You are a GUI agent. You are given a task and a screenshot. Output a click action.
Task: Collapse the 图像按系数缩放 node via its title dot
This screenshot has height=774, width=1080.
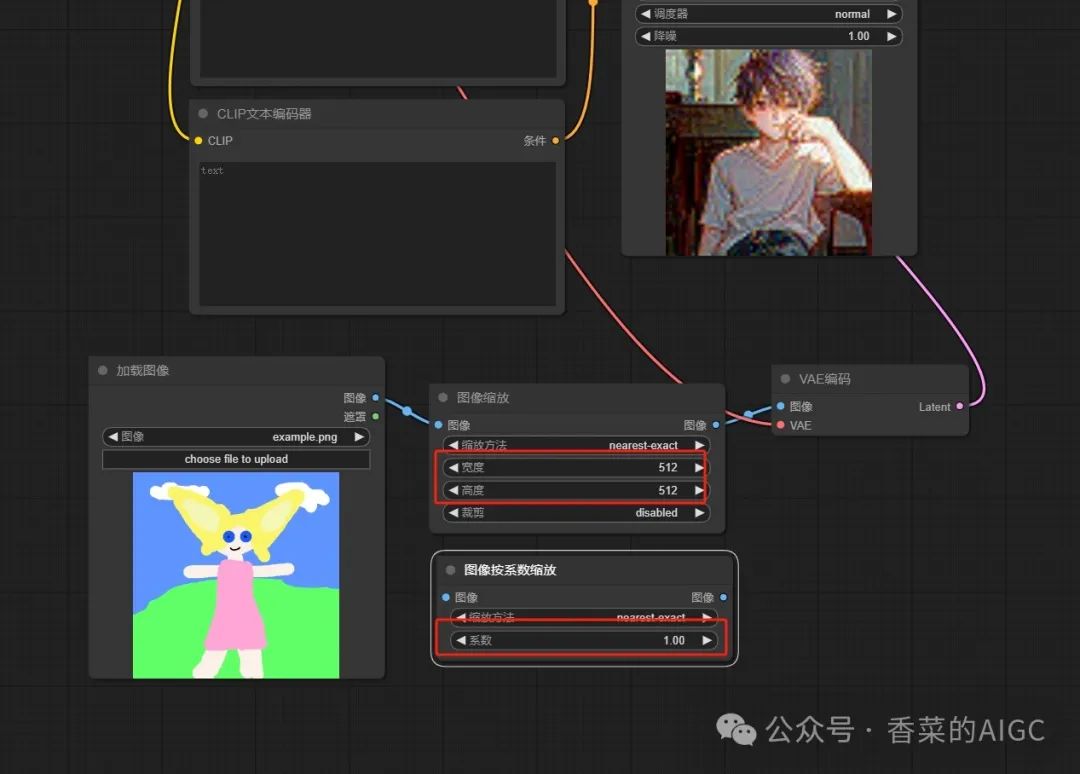pyautogui.click(x=450, y=570)
